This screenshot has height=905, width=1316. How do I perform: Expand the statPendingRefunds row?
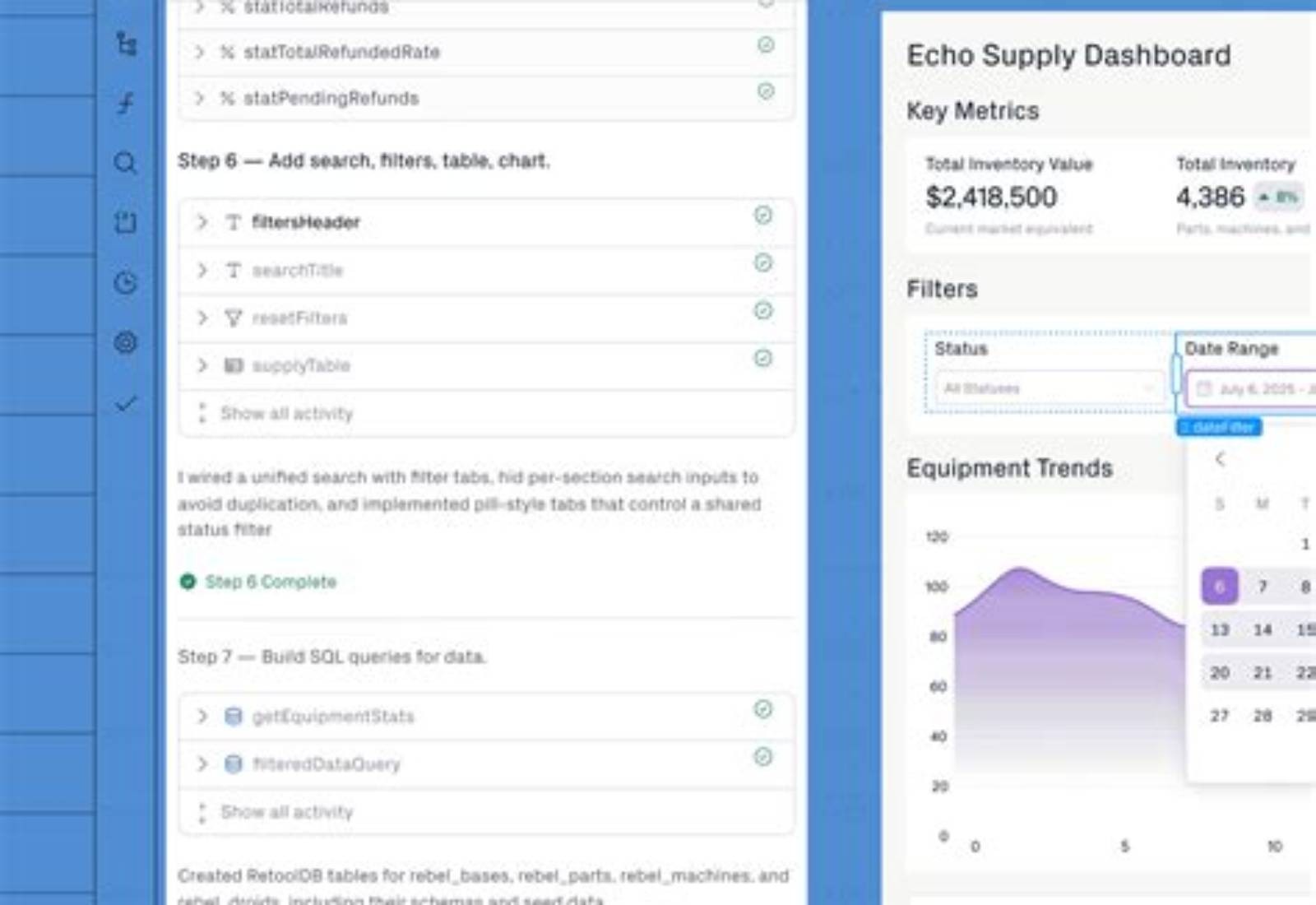pos(199,98)
